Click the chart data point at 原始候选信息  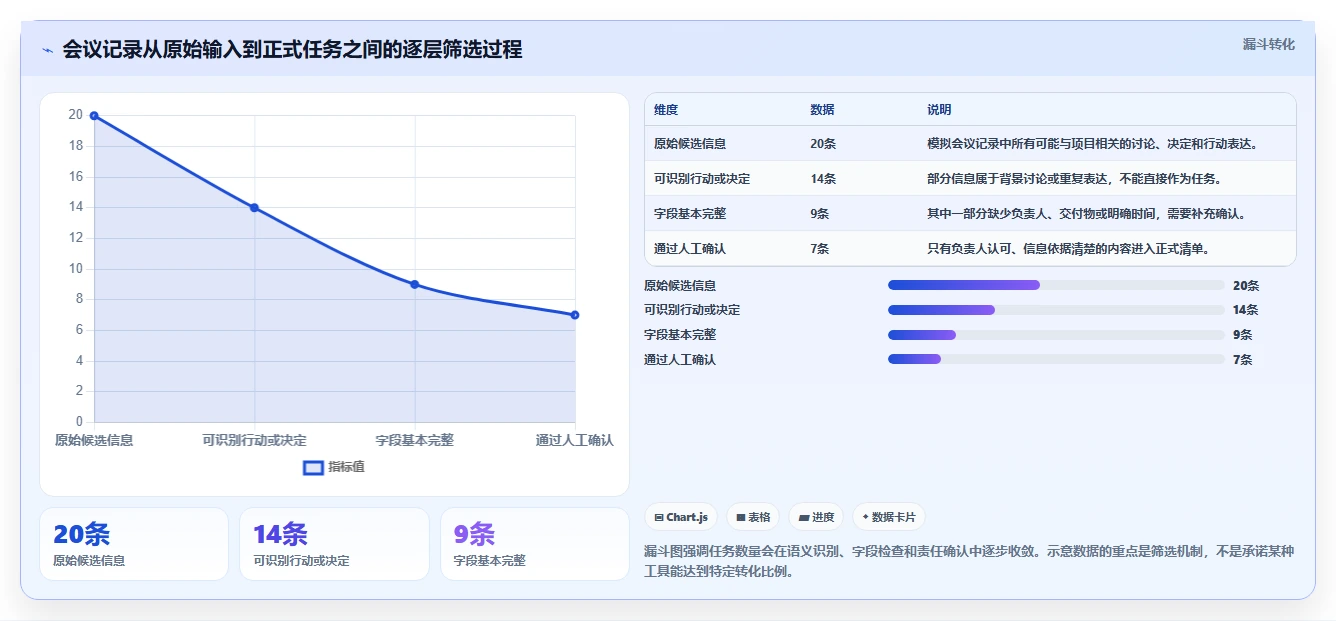click(94, 116)
